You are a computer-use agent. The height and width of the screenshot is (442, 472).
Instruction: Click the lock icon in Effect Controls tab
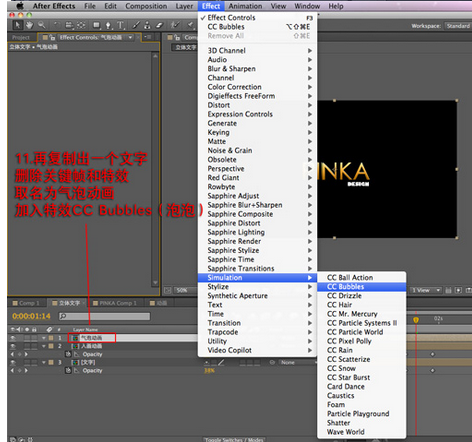click(52, 37)
